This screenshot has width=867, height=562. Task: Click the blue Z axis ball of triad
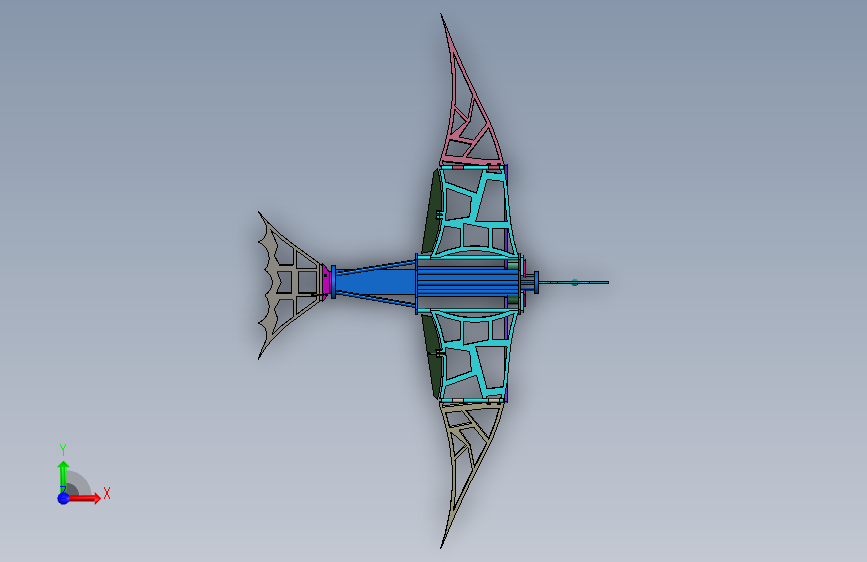[x=64, y=498]
